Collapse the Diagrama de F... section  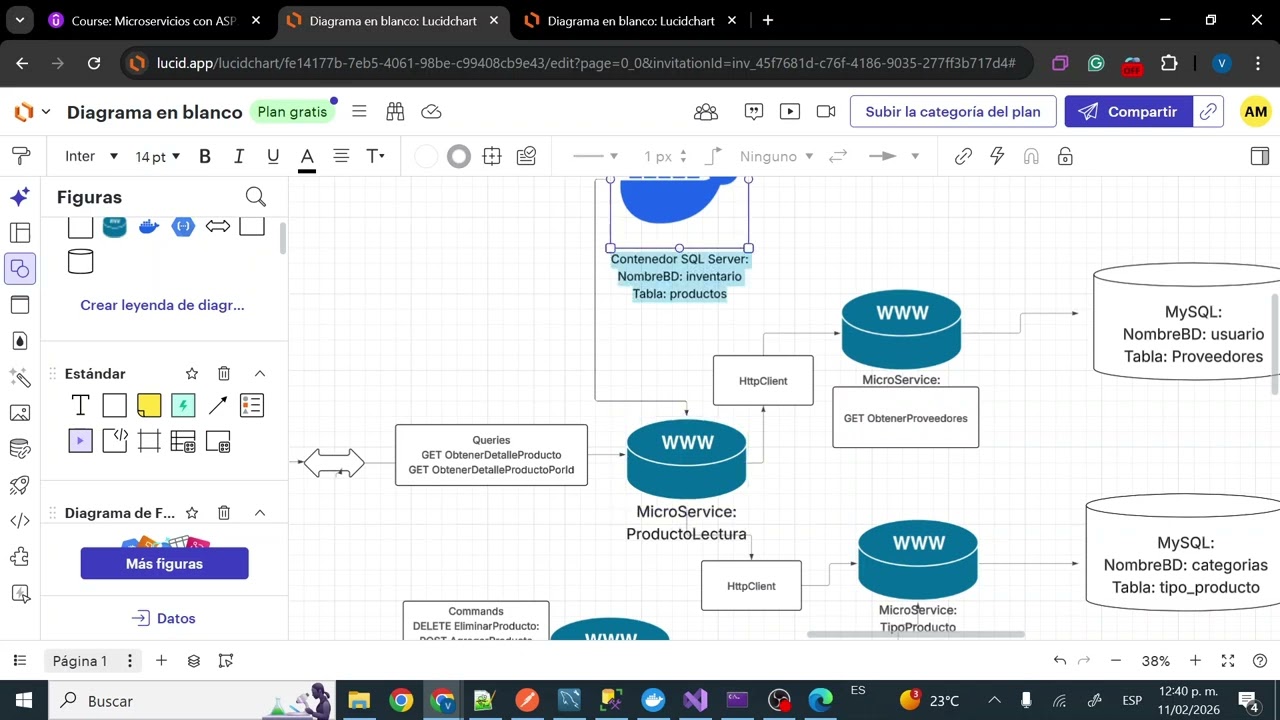click(x=260, y=513)
